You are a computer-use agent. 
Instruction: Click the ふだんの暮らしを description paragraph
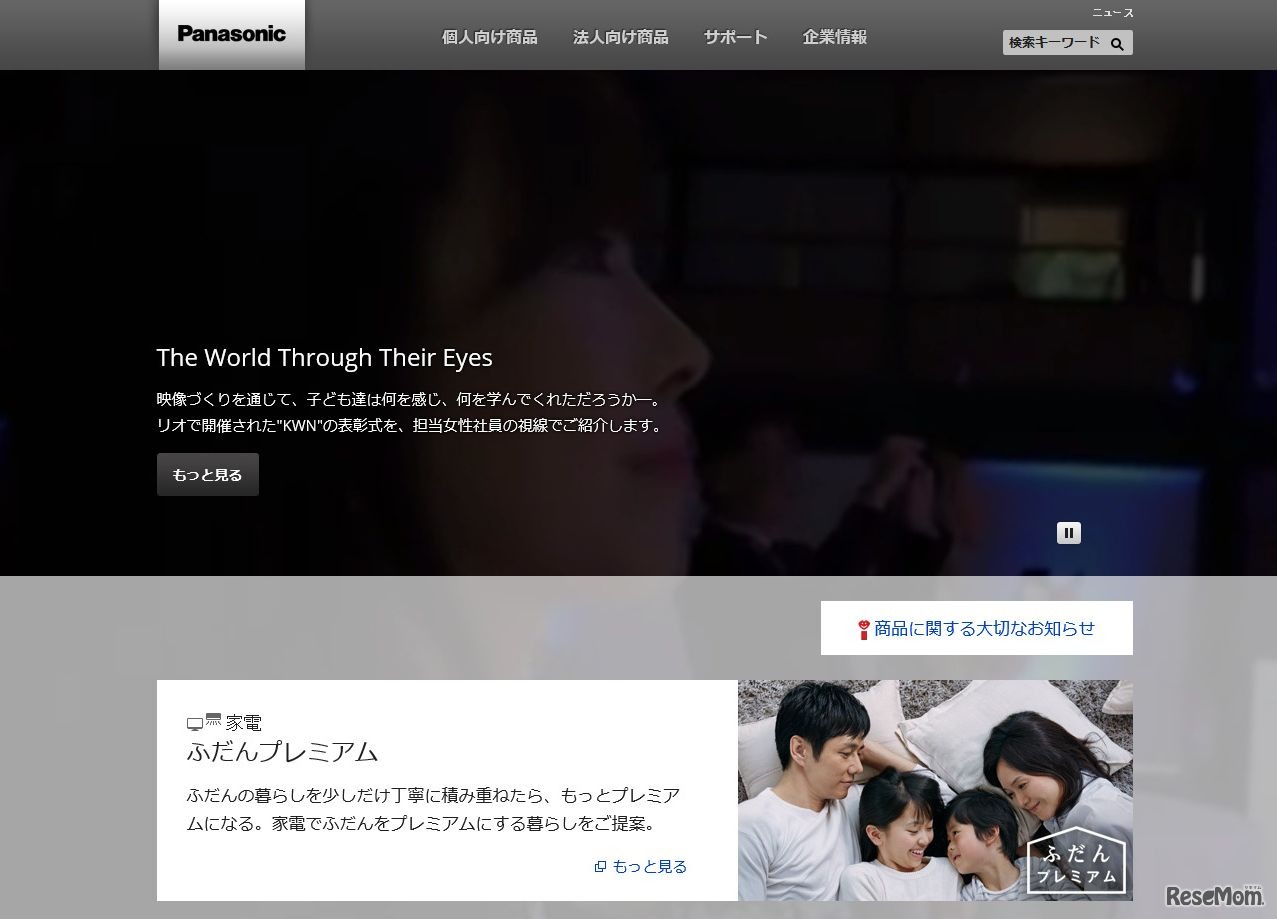(x=434, y=810)
